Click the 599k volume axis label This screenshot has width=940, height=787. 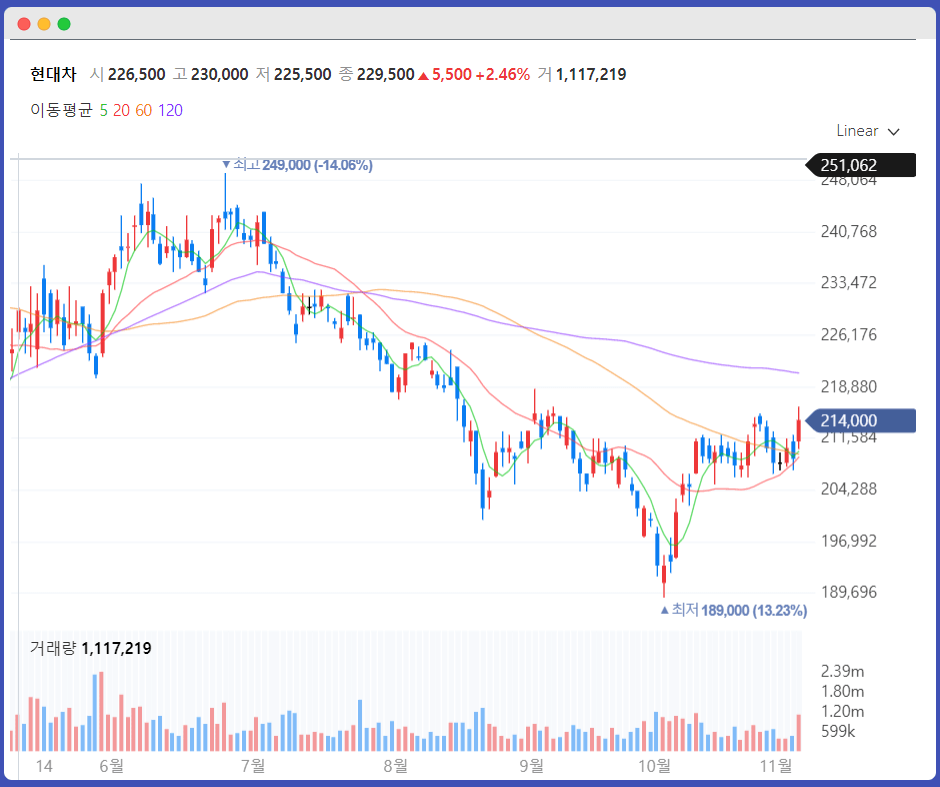pos(838,731)
